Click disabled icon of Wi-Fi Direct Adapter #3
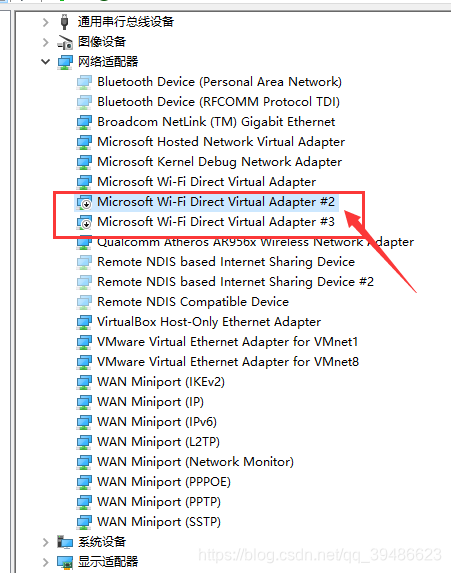451x573 pixels. (84, 222)
